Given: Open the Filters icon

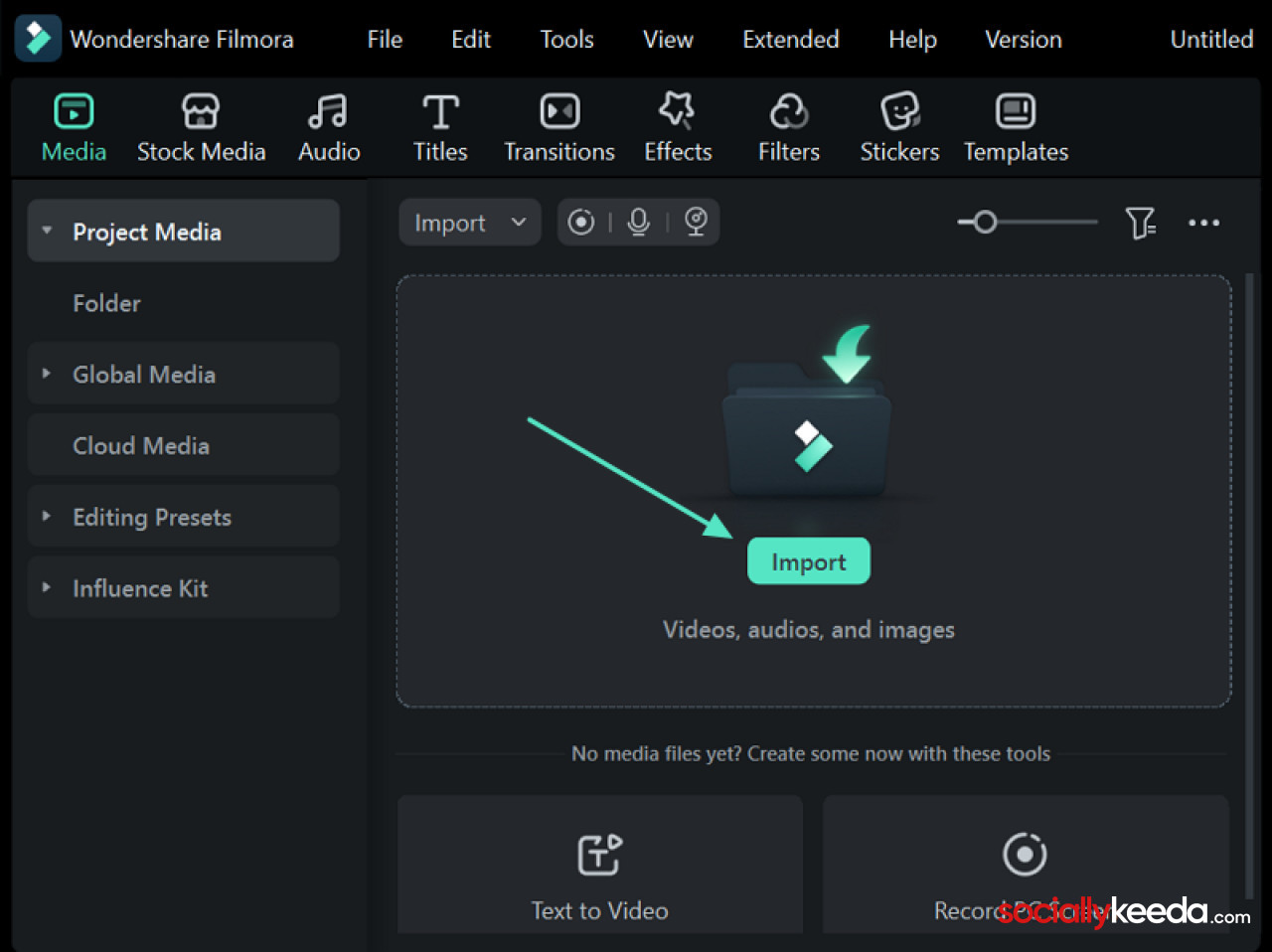Looking at the screenshot, I should [789, 111].
